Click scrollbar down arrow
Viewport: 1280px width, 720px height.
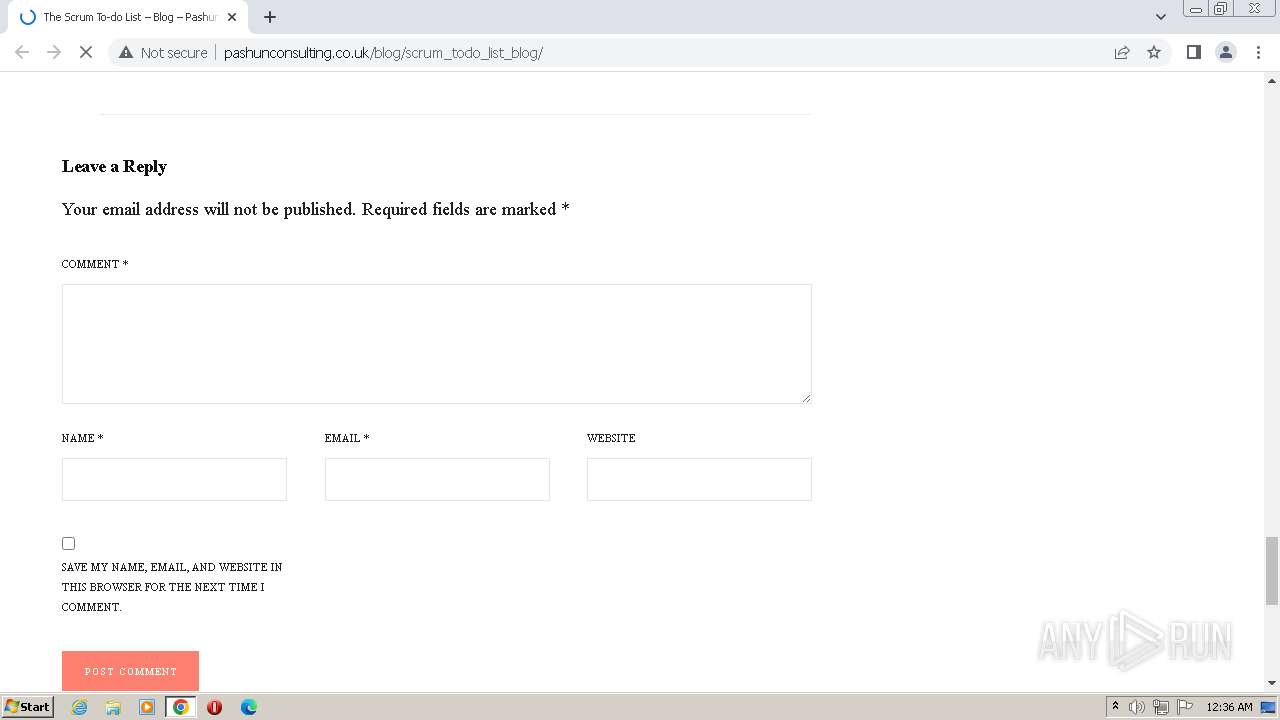coord(1271,683)
